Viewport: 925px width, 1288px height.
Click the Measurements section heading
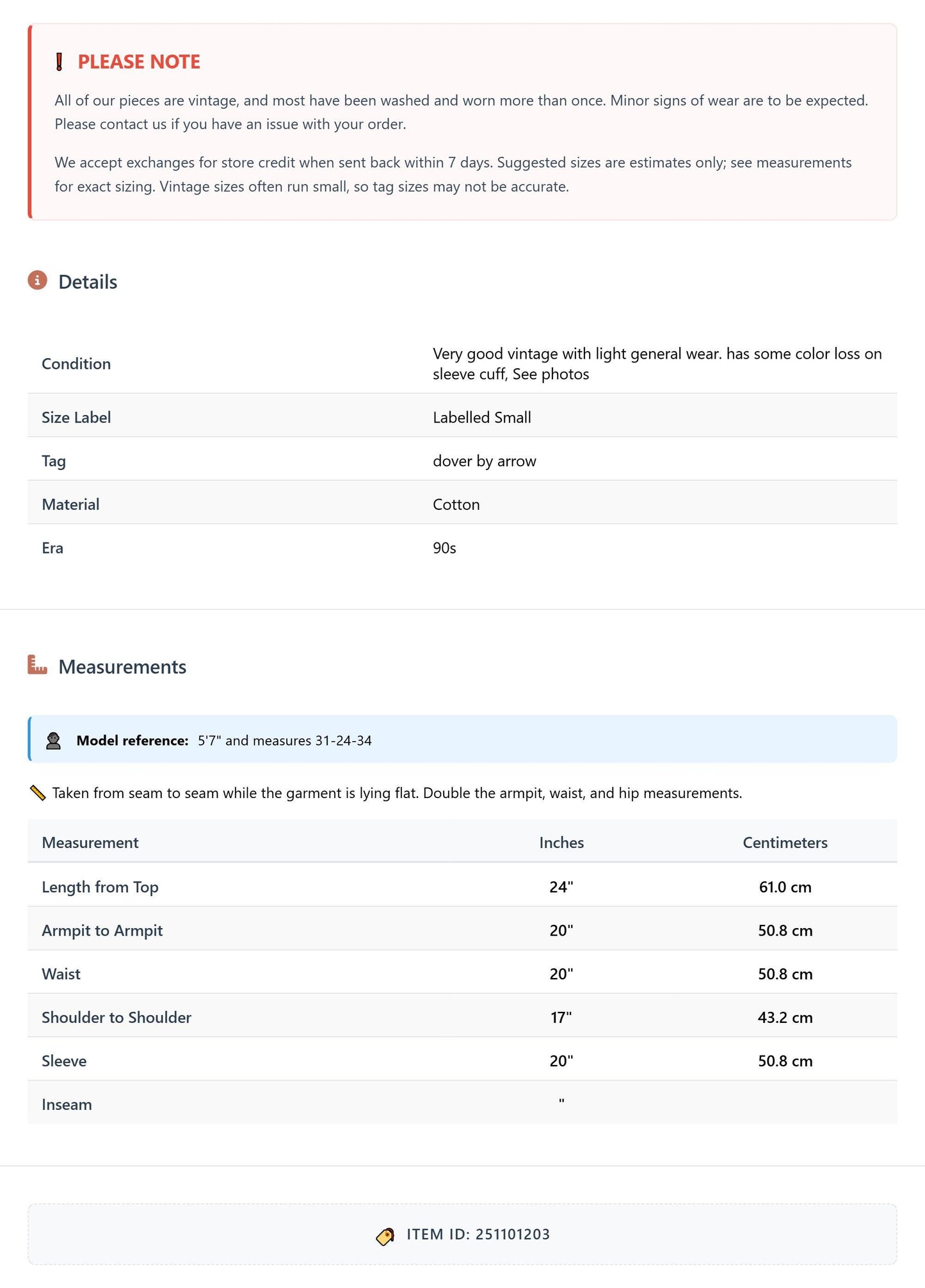pyautogui.click(x=122, y=667)
